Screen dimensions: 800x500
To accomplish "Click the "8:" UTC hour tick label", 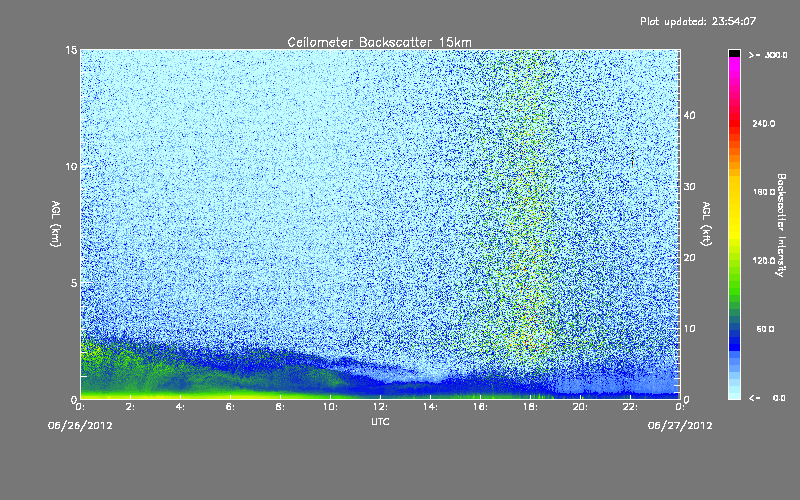I will [x=281, y=407].
